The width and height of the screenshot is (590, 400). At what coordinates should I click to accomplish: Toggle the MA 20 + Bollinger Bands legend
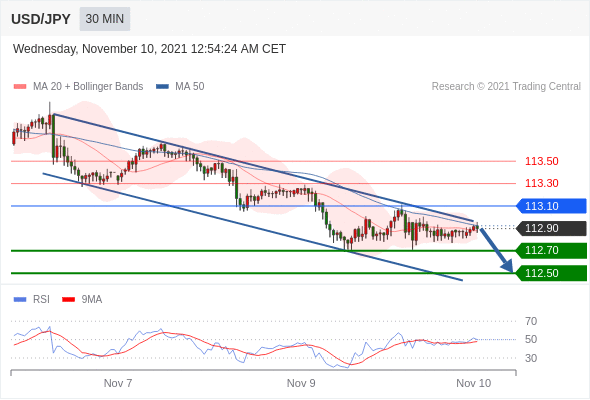pos(78,87)
